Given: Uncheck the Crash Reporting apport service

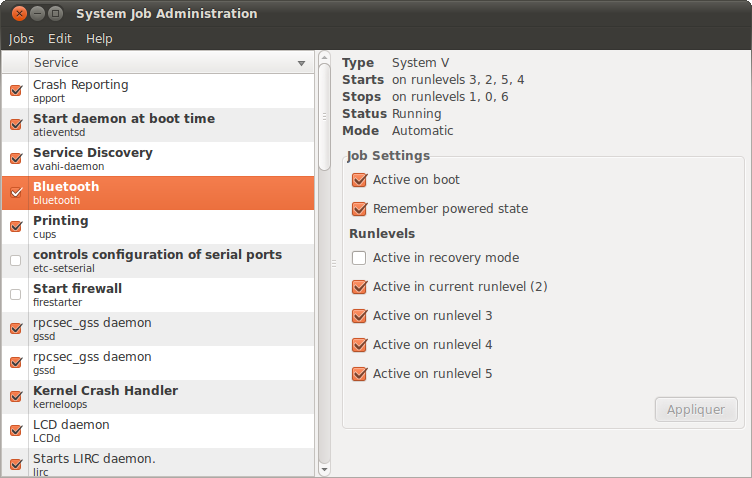Looking at the screenshot, I should pyautogui.click(x=16, y=91).
